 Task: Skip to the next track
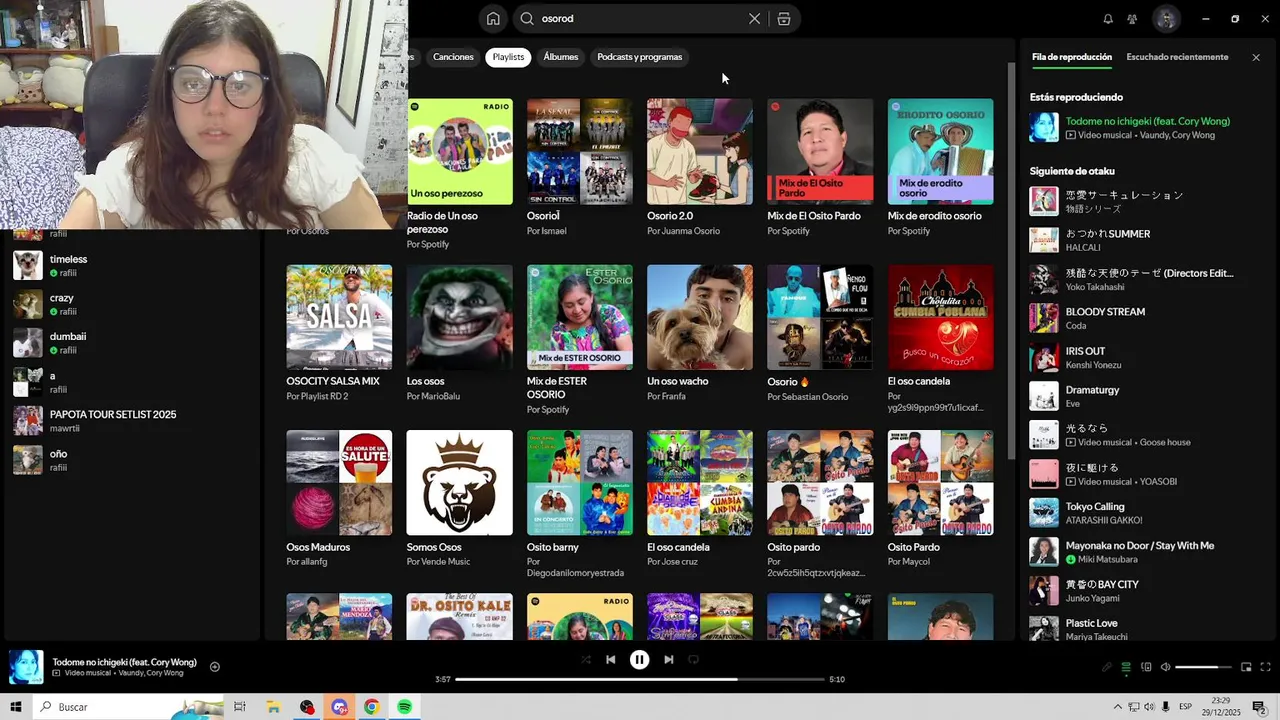669,659
